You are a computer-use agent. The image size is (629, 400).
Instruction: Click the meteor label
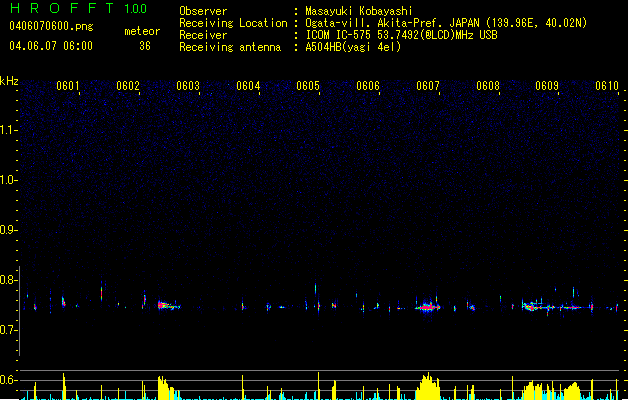coord(142,31)
